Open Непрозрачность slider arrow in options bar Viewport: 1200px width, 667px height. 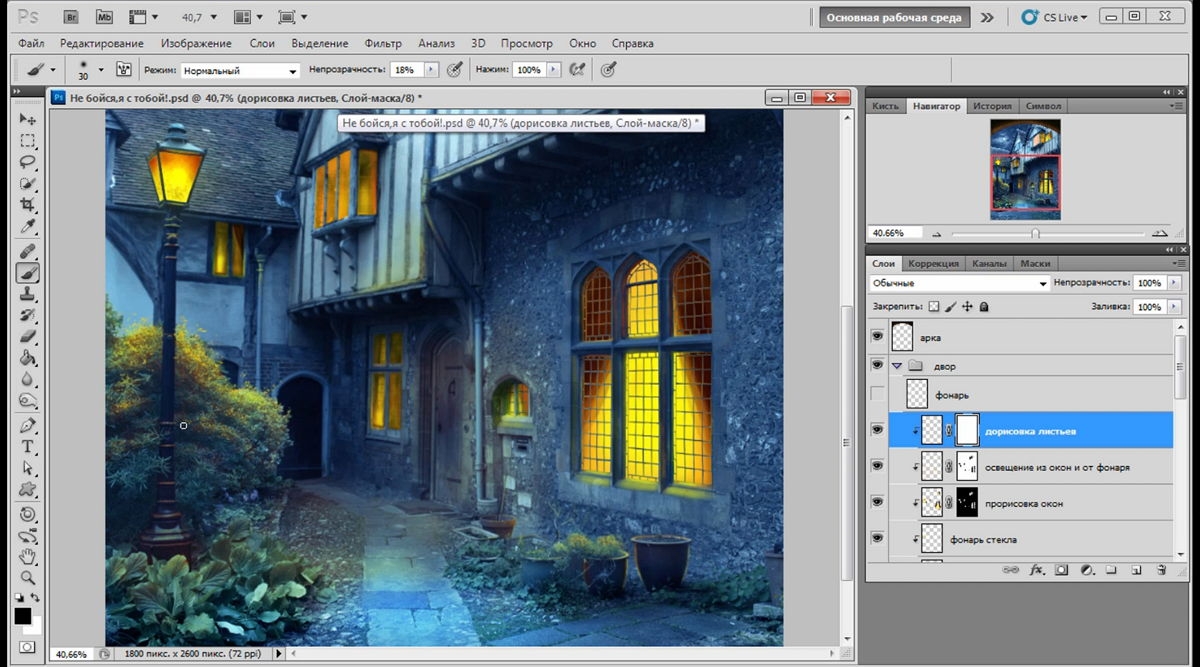pyautogui.click(x=432, y=70)
